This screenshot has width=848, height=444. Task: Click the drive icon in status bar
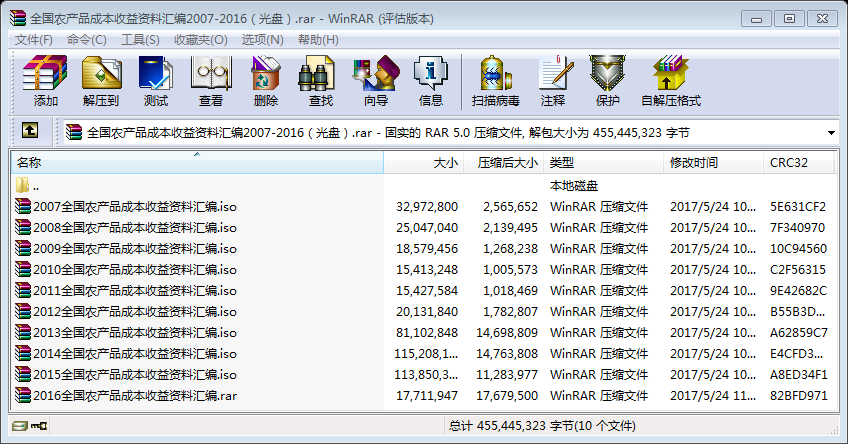[x=20, y=426]
